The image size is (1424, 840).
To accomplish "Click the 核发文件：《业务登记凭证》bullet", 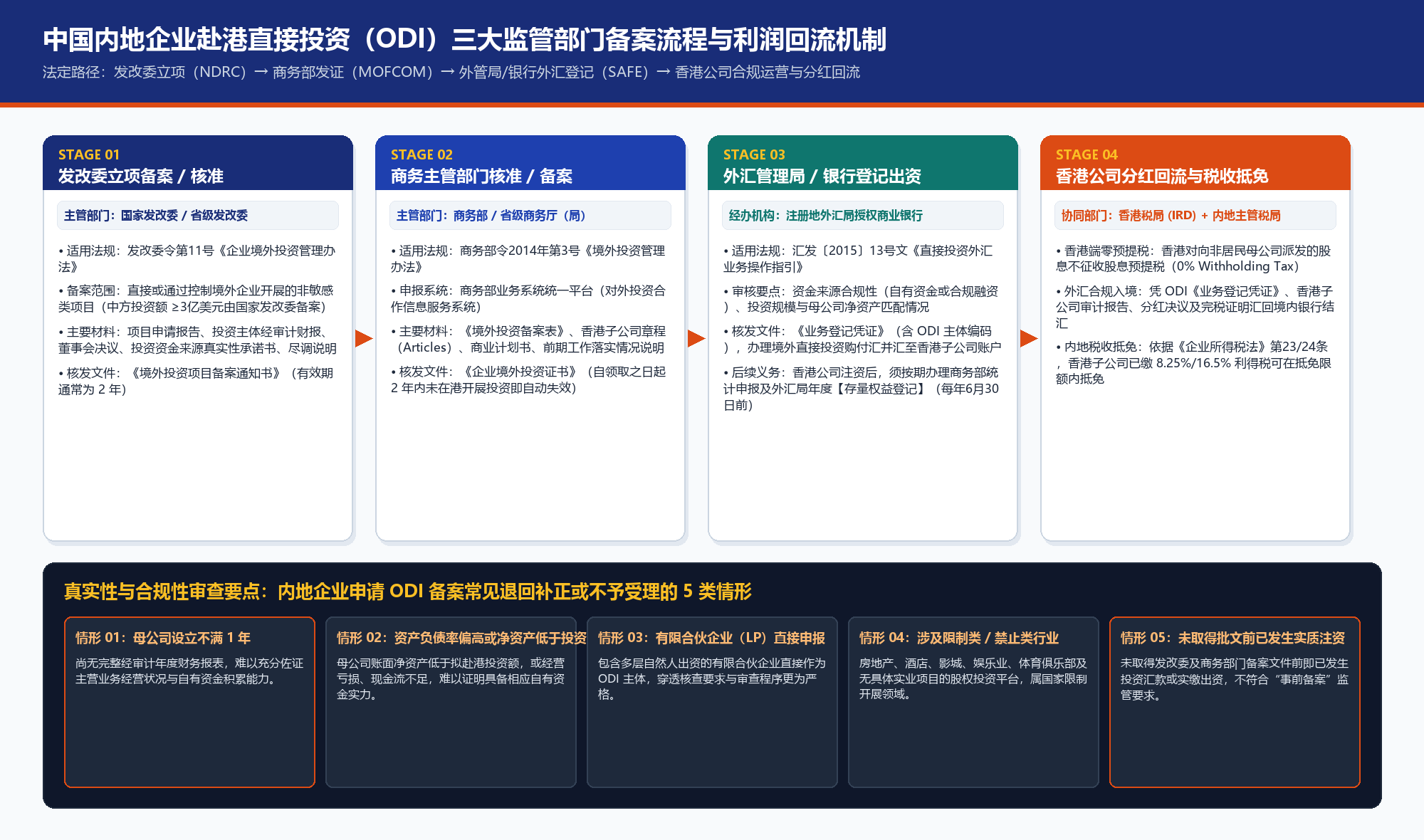I will pyautogui.click(x=862, y=339).
